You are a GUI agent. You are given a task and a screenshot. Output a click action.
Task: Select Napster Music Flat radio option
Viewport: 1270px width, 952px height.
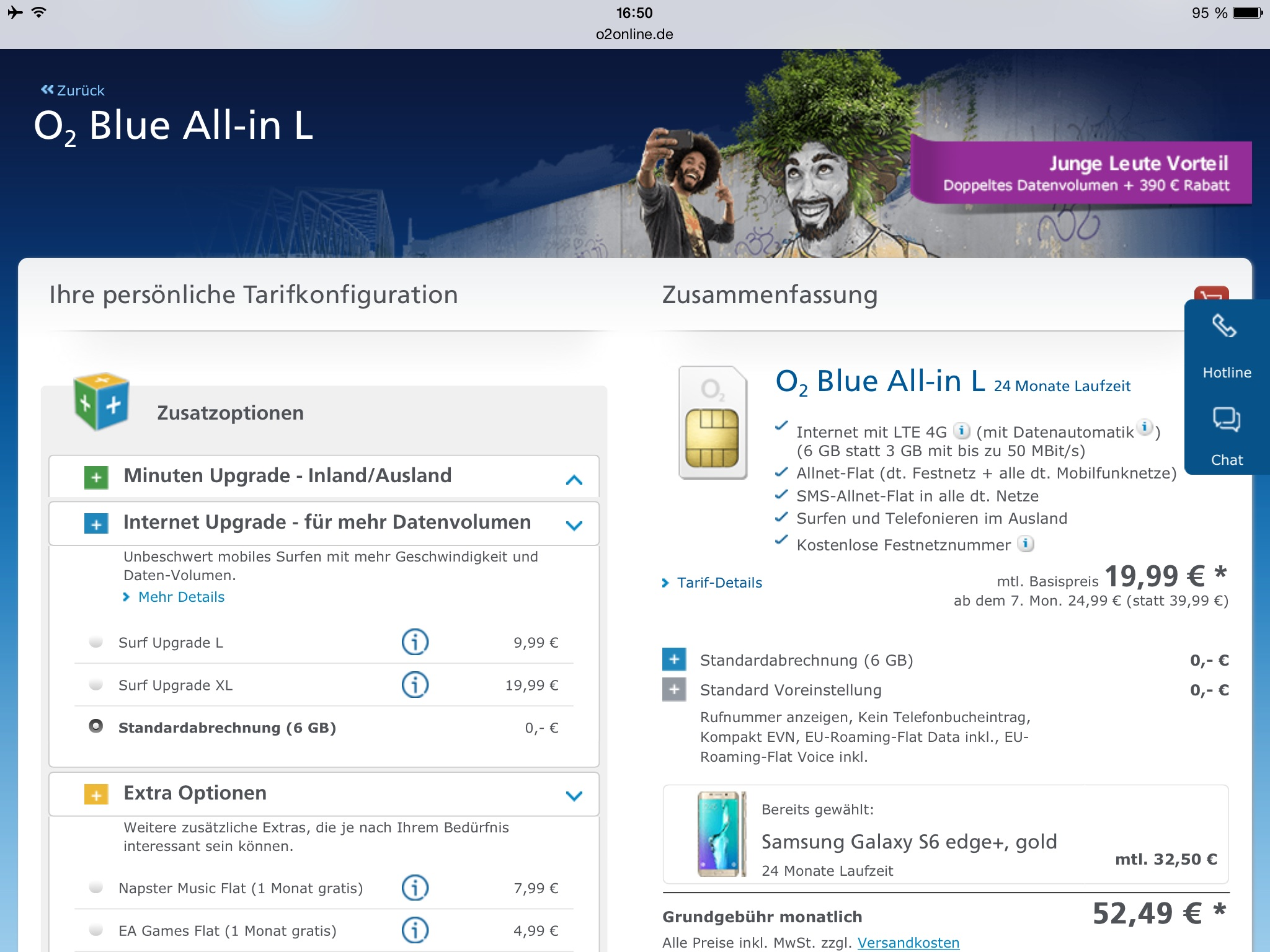95,887
